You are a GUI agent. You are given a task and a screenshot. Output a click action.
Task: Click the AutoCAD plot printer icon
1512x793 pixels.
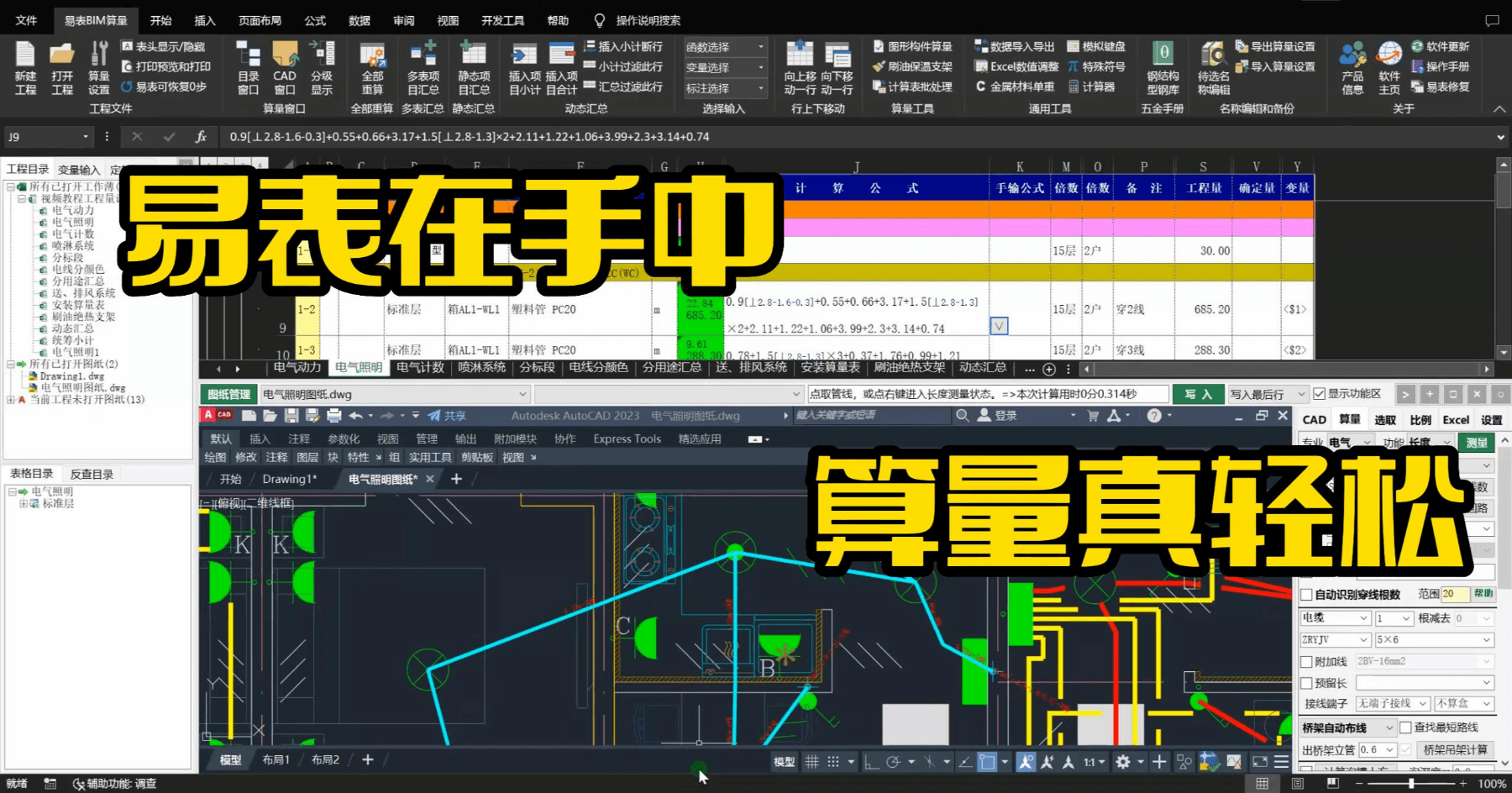(334, 415)
